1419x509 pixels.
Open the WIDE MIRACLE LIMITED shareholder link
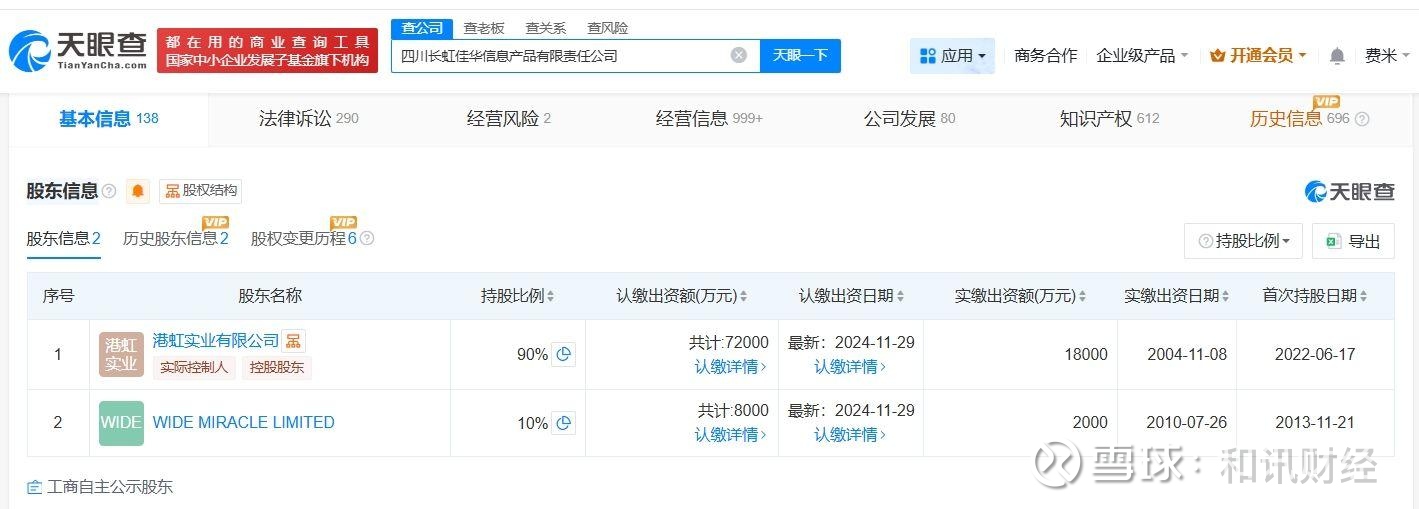pyautogui.click(x=243, y=423)
